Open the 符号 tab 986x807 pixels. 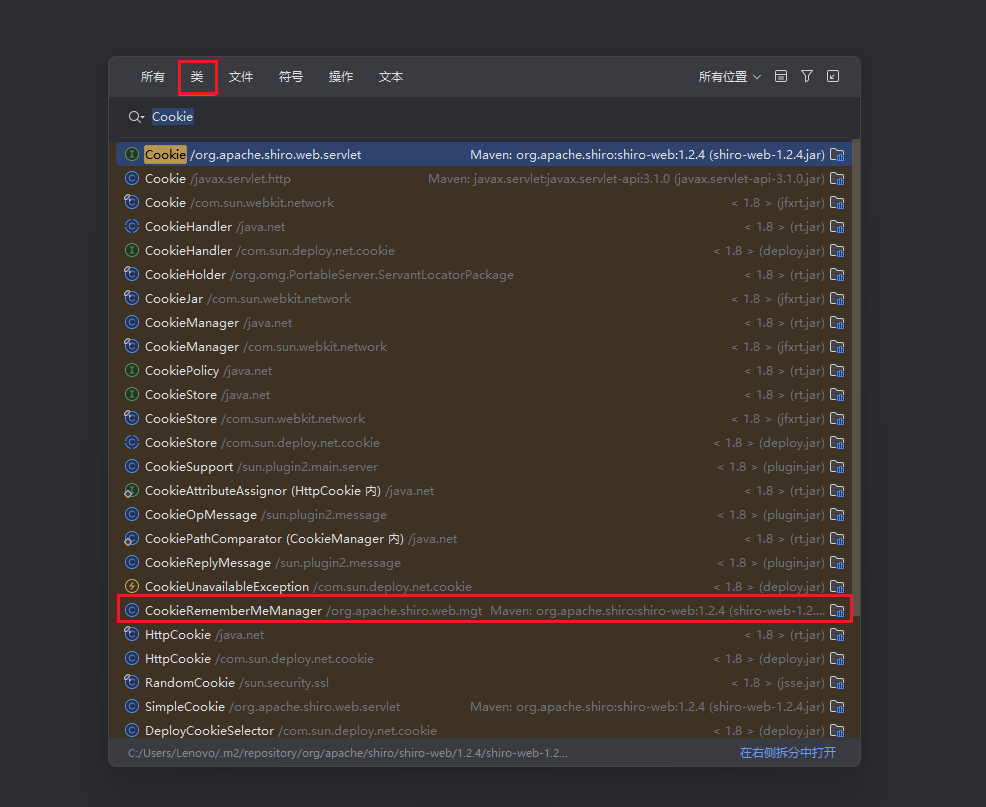tap(291, 77)
